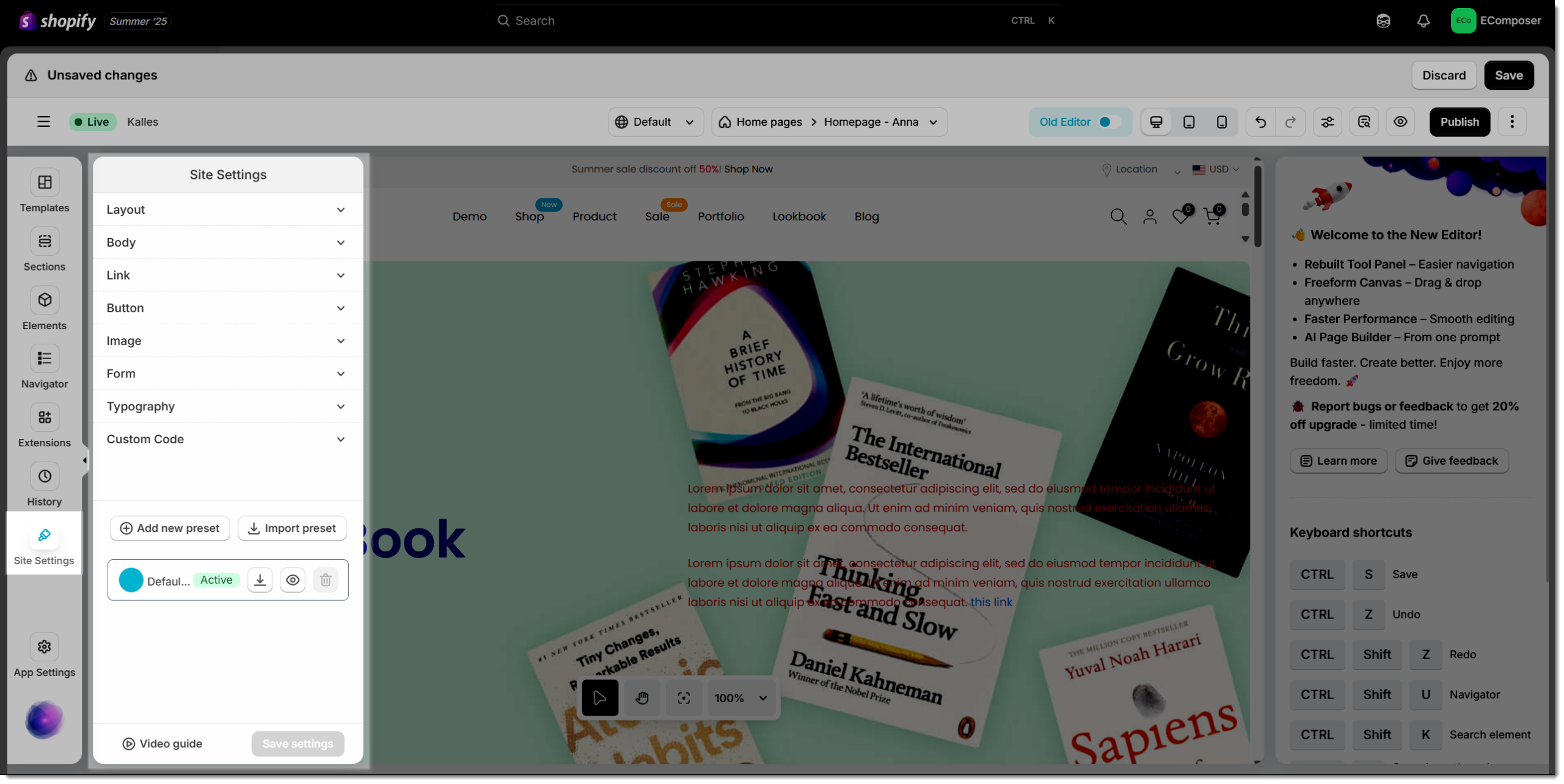Select the pointer cursor tool
The height and width of the screenshot is (784, 1564).
coord(601,698)
